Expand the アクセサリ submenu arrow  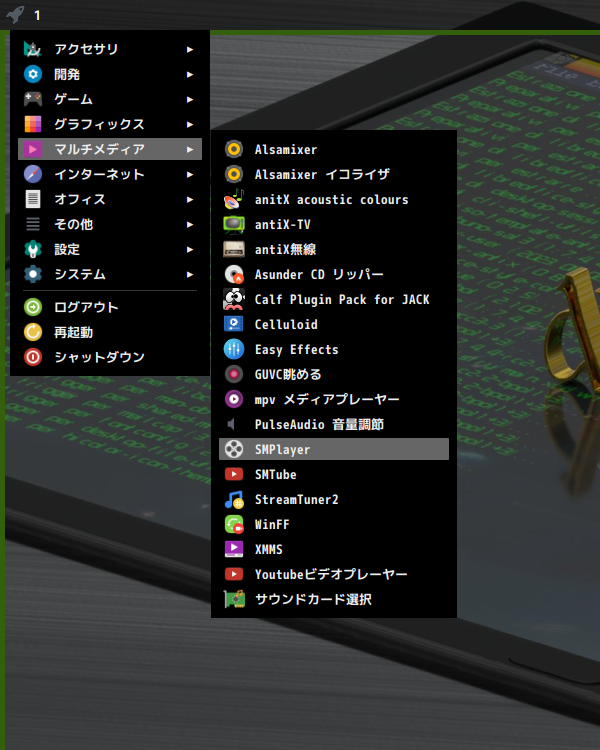pyautogui.click(x=190, y=49)
